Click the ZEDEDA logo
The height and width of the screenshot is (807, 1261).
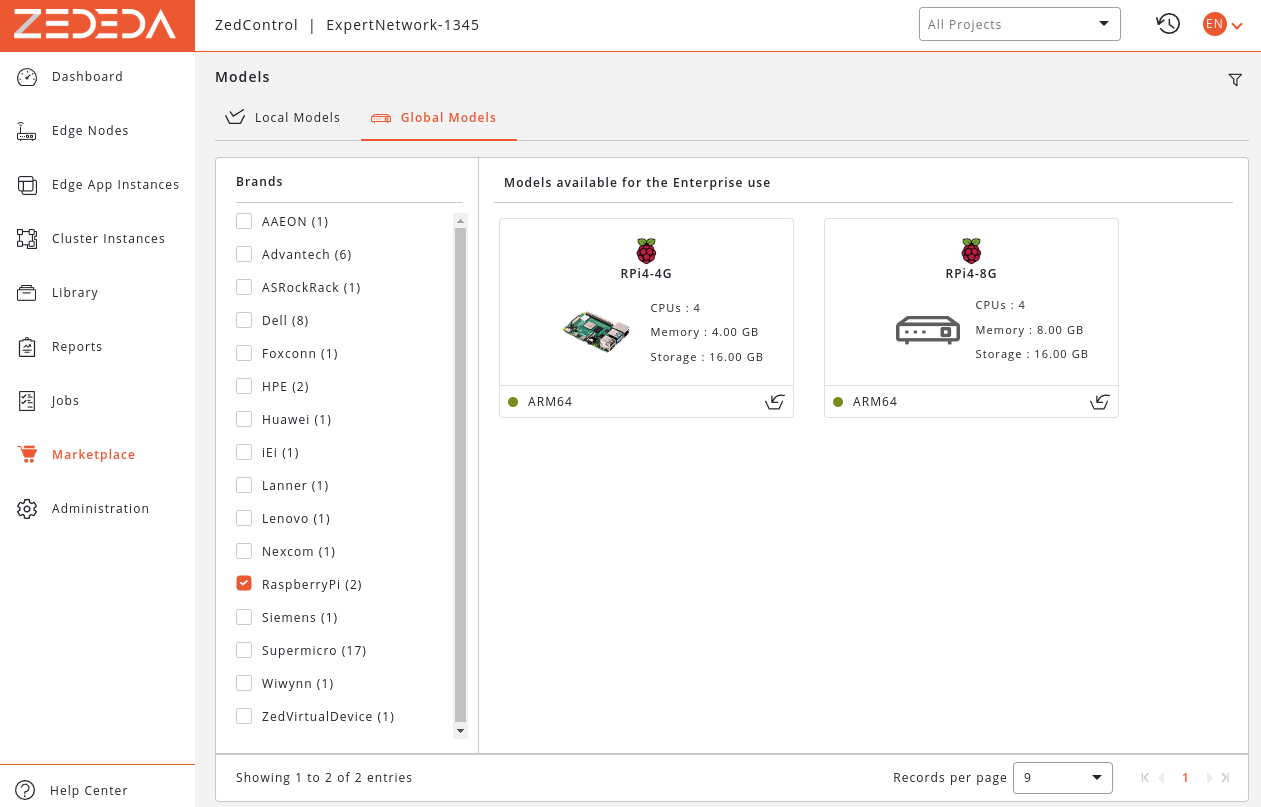(95, 25)
